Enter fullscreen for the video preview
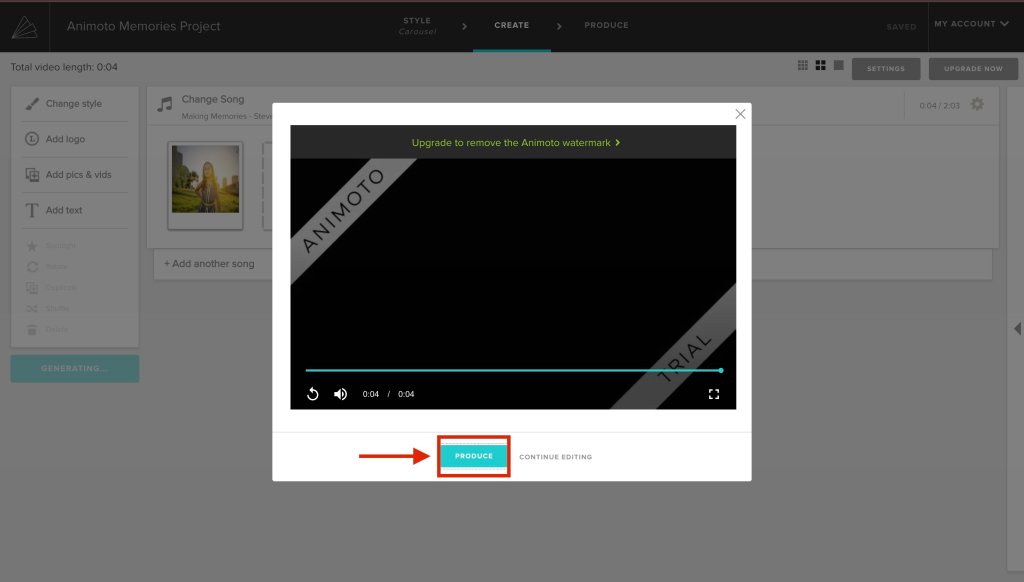 click(714, 394)
